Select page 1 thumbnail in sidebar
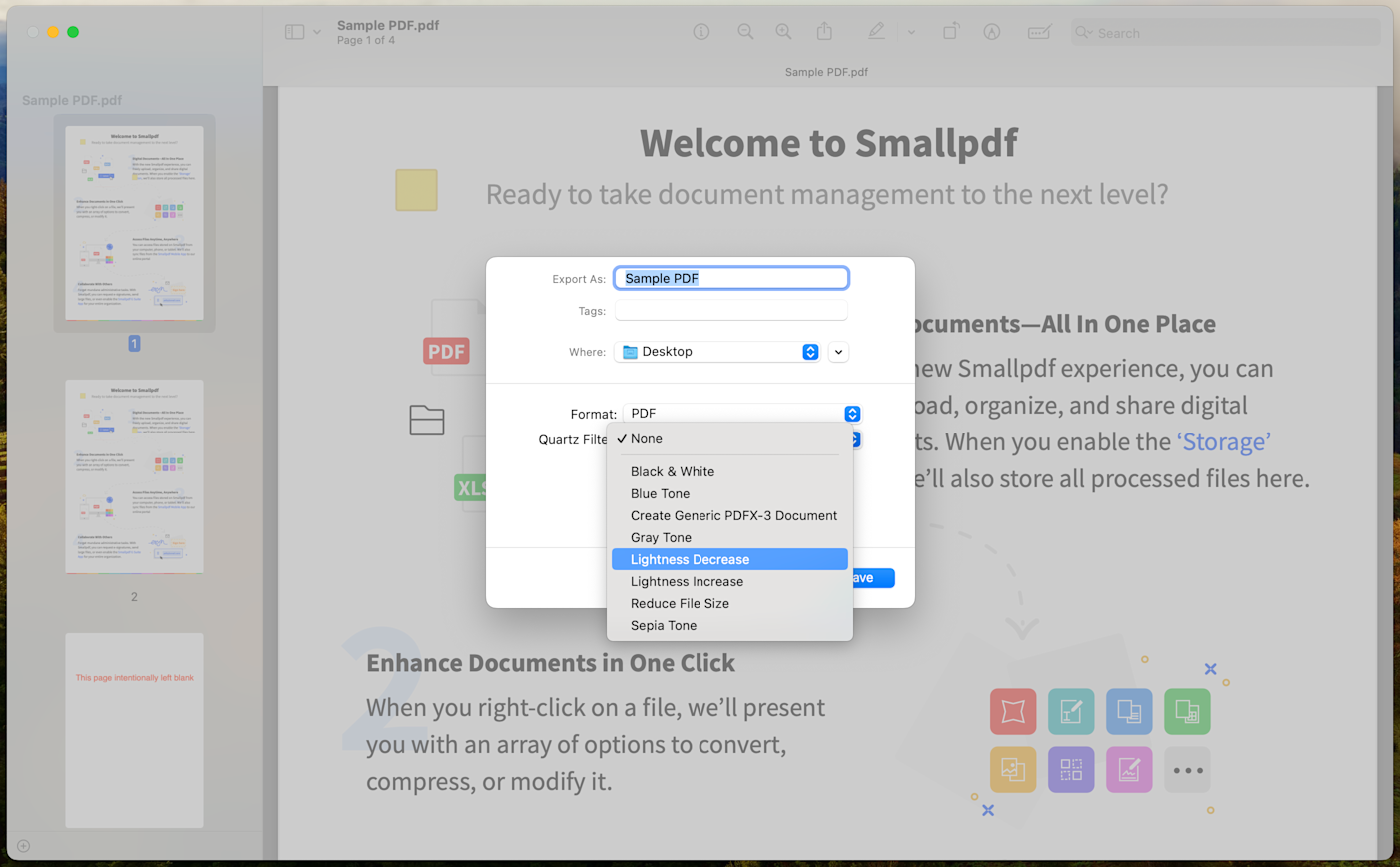1400x867 pixels. click(x=134, y=223)
